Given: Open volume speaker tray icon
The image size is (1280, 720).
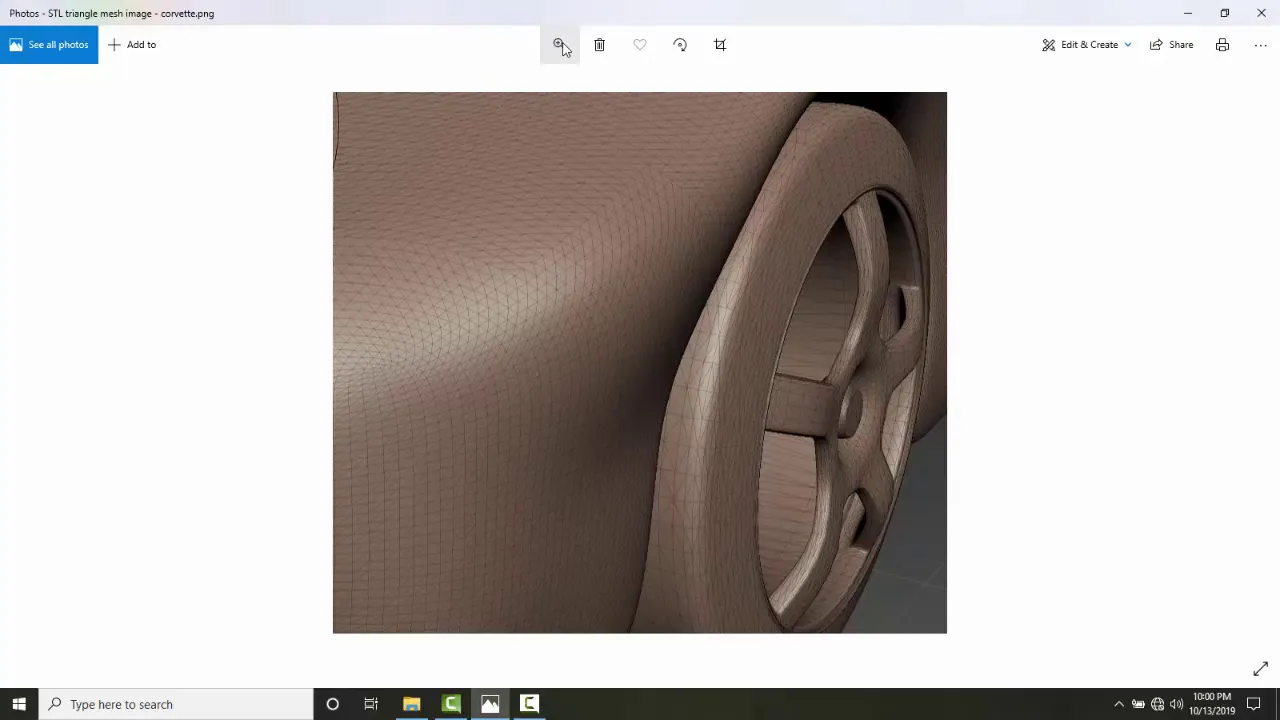Looking at the screenshot, I should coord(1176,704).
